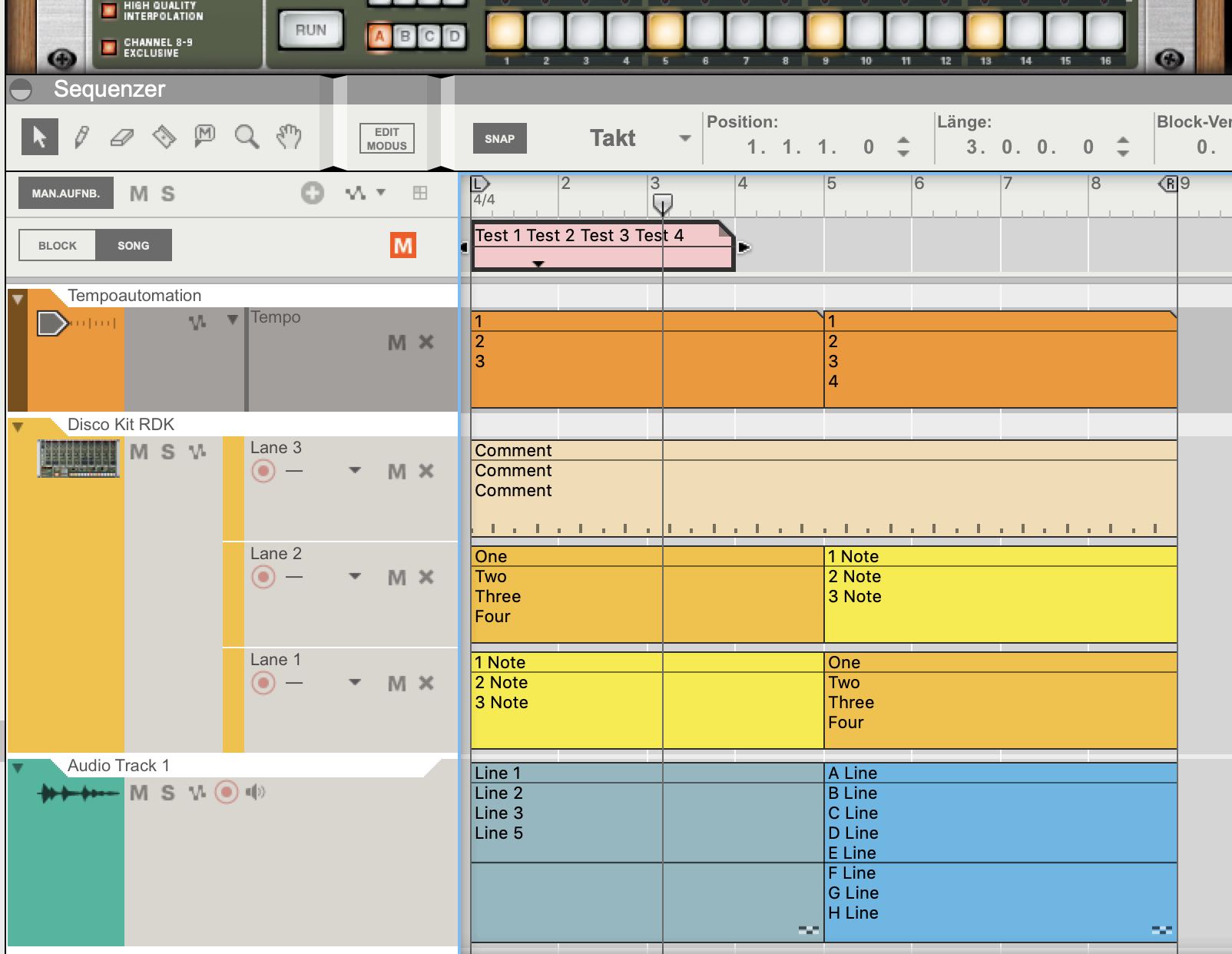This screenshot has width=1232, height=954.
Task: Mute all tracks with global M button
Action: (x=139, y=194)
